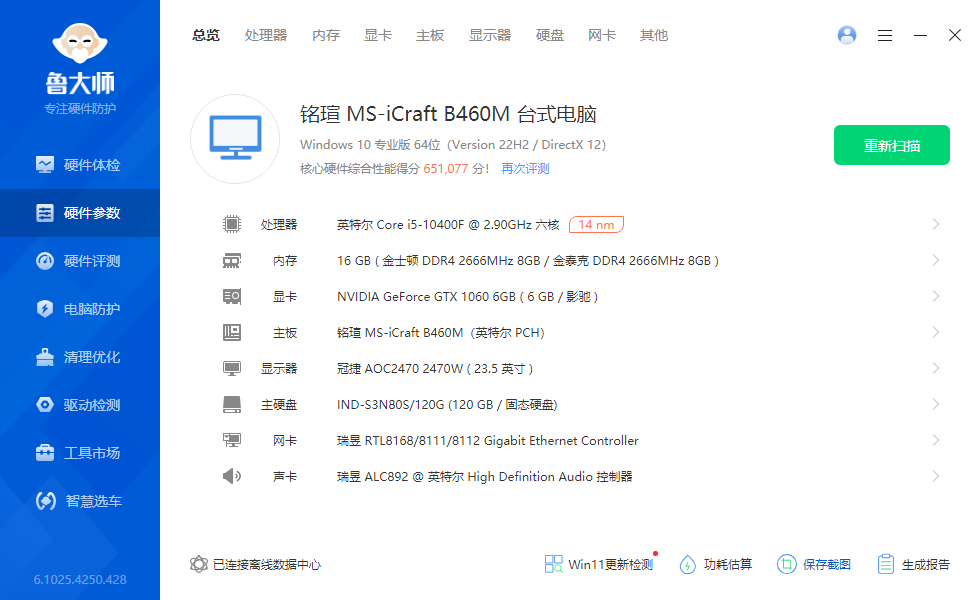Click the desktop computer monitor icon
Screen dimensions: 980x600
(x=235, y=139)
